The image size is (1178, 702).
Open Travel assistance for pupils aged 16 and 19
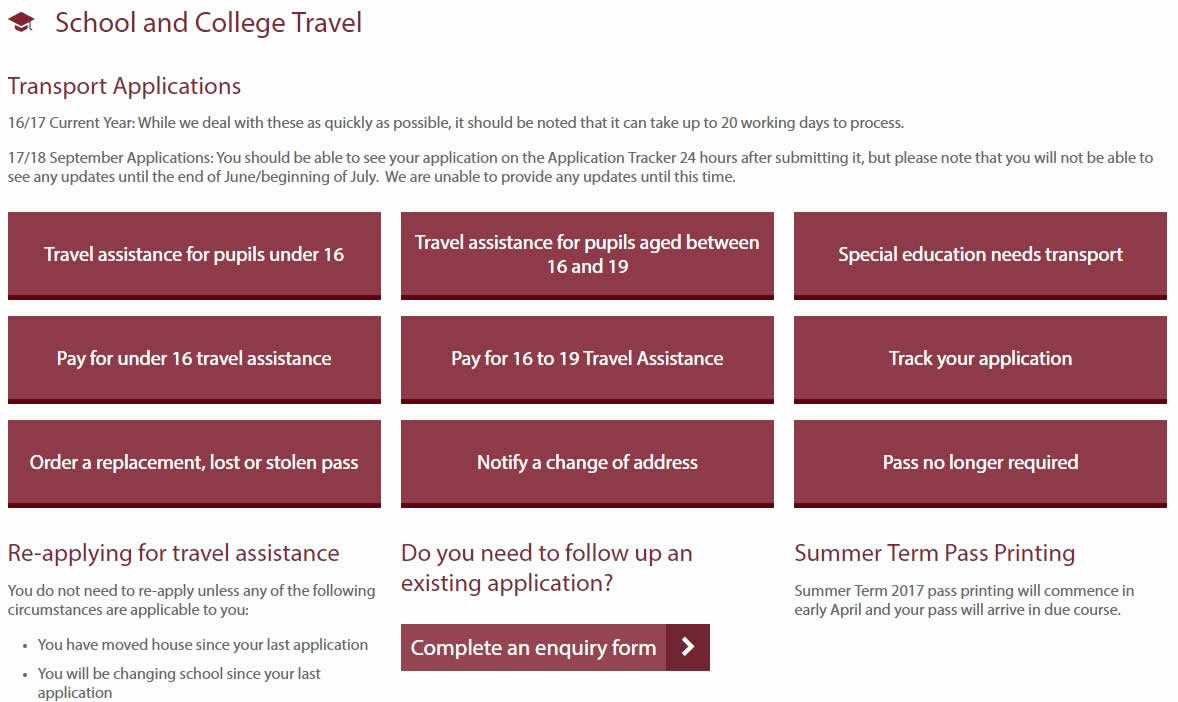click(587, 256)
